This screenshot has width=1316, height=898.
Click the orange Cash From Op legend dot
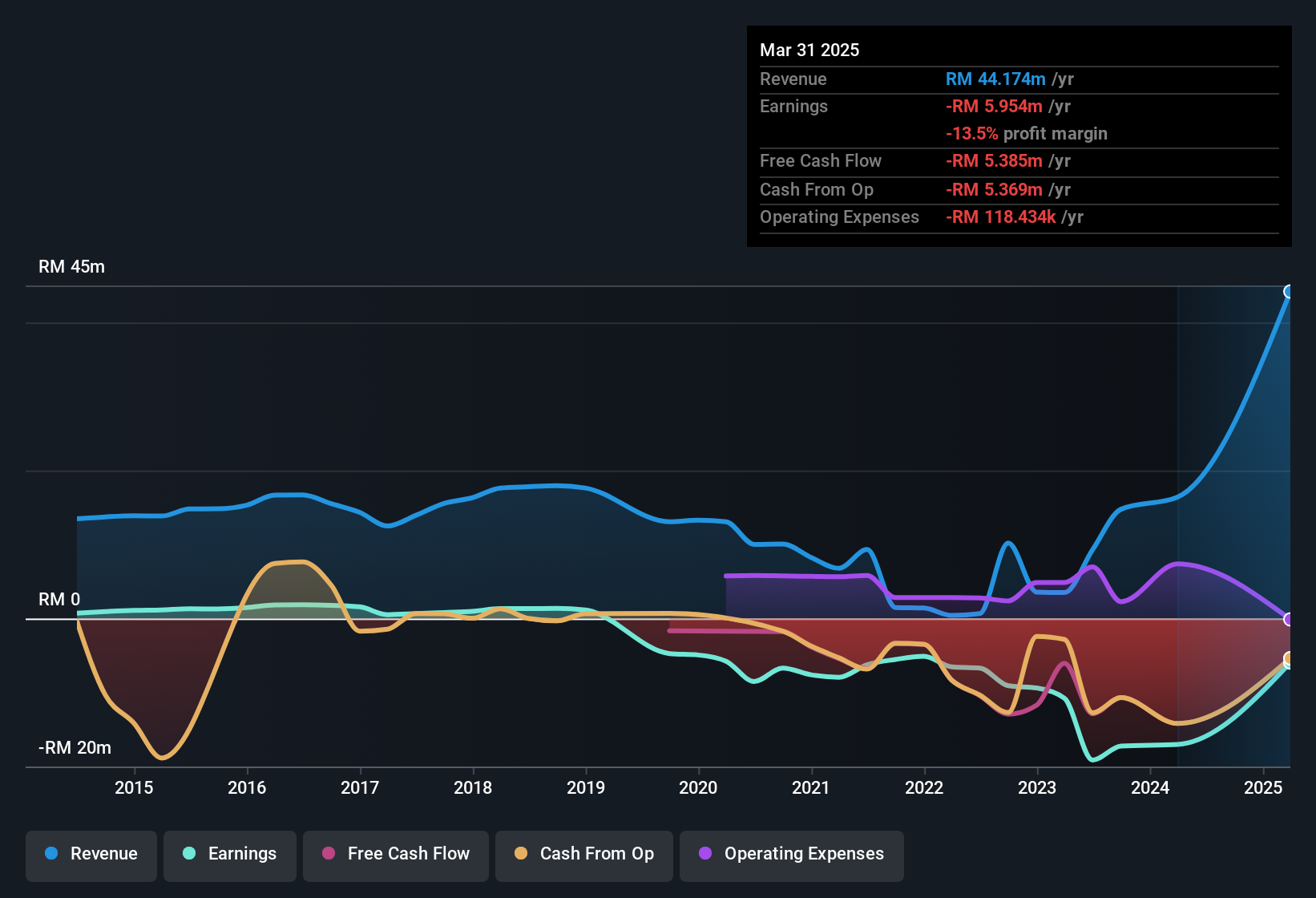point(521,853)
